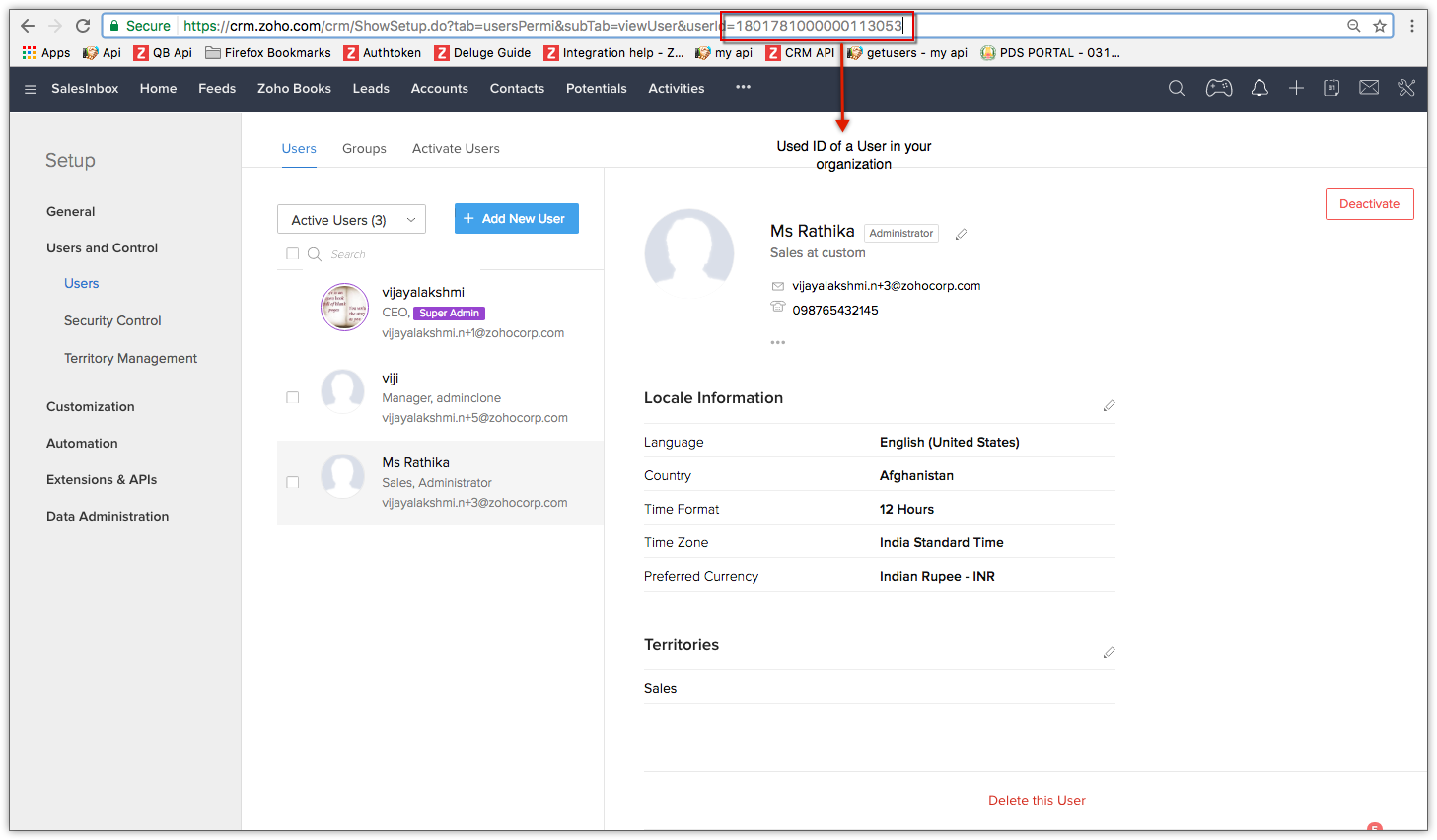Image resolution: width=1437 pixels, height=840 pixels.
Task: Click the Add New User button
Action: (x=517, y=219)
